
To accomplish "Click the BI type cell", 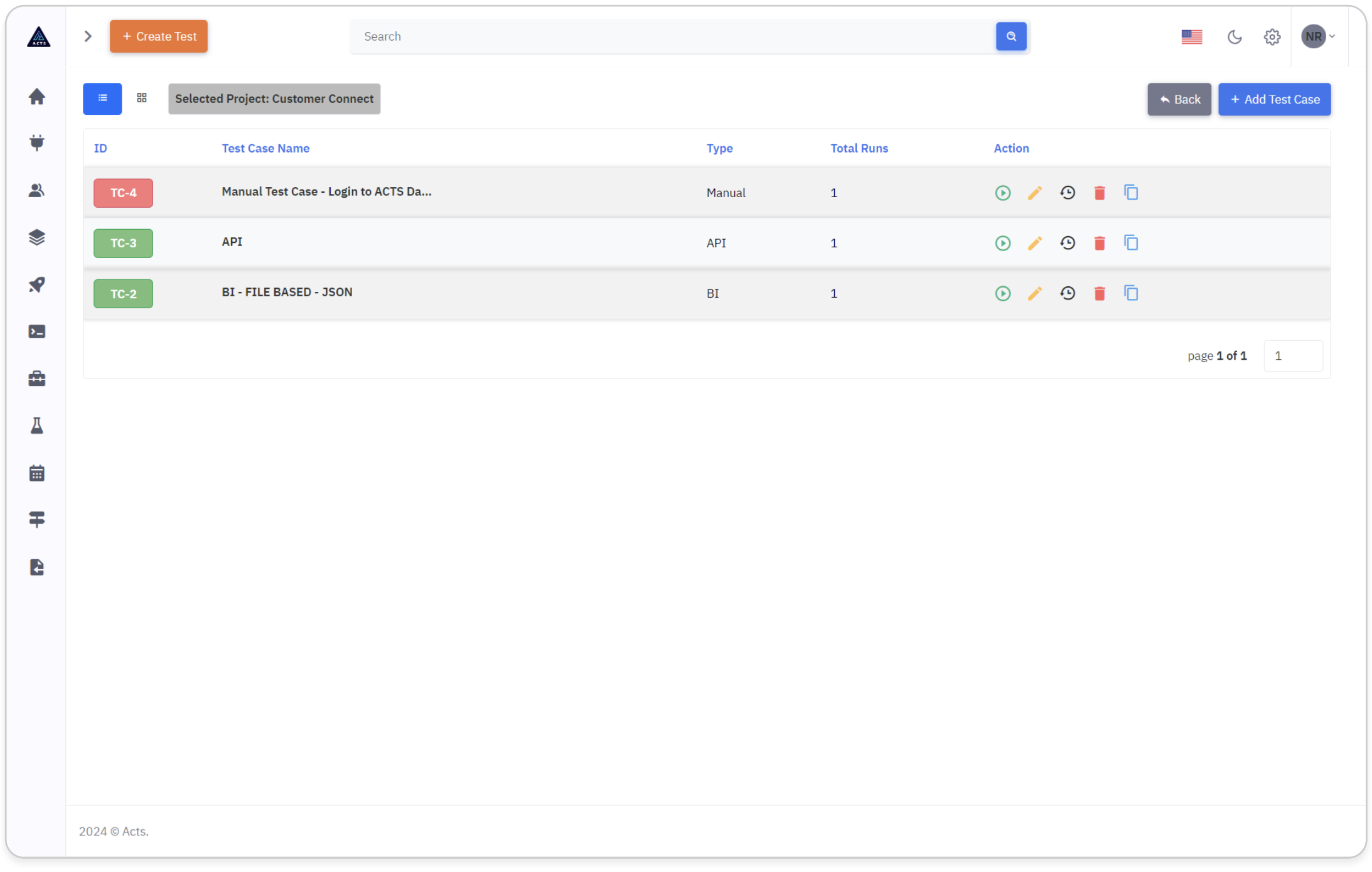I will pos(712,293).
